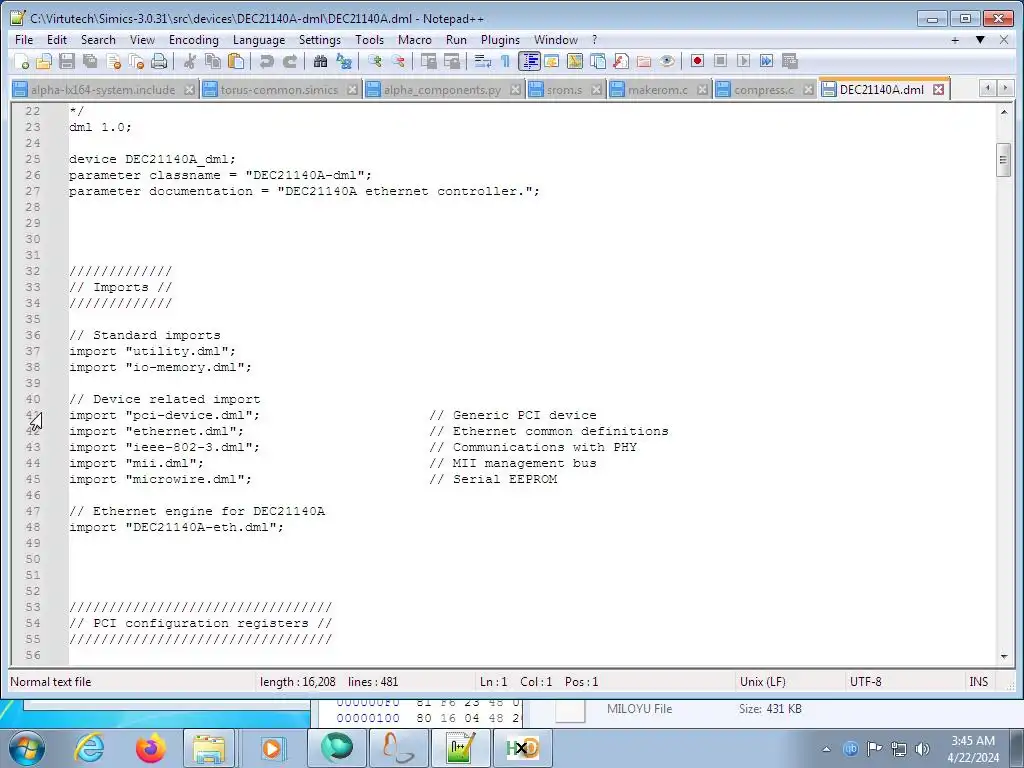1024x768 pixels.
Task: Click the Paste toolbar icon
Action: tap(236, 61)
